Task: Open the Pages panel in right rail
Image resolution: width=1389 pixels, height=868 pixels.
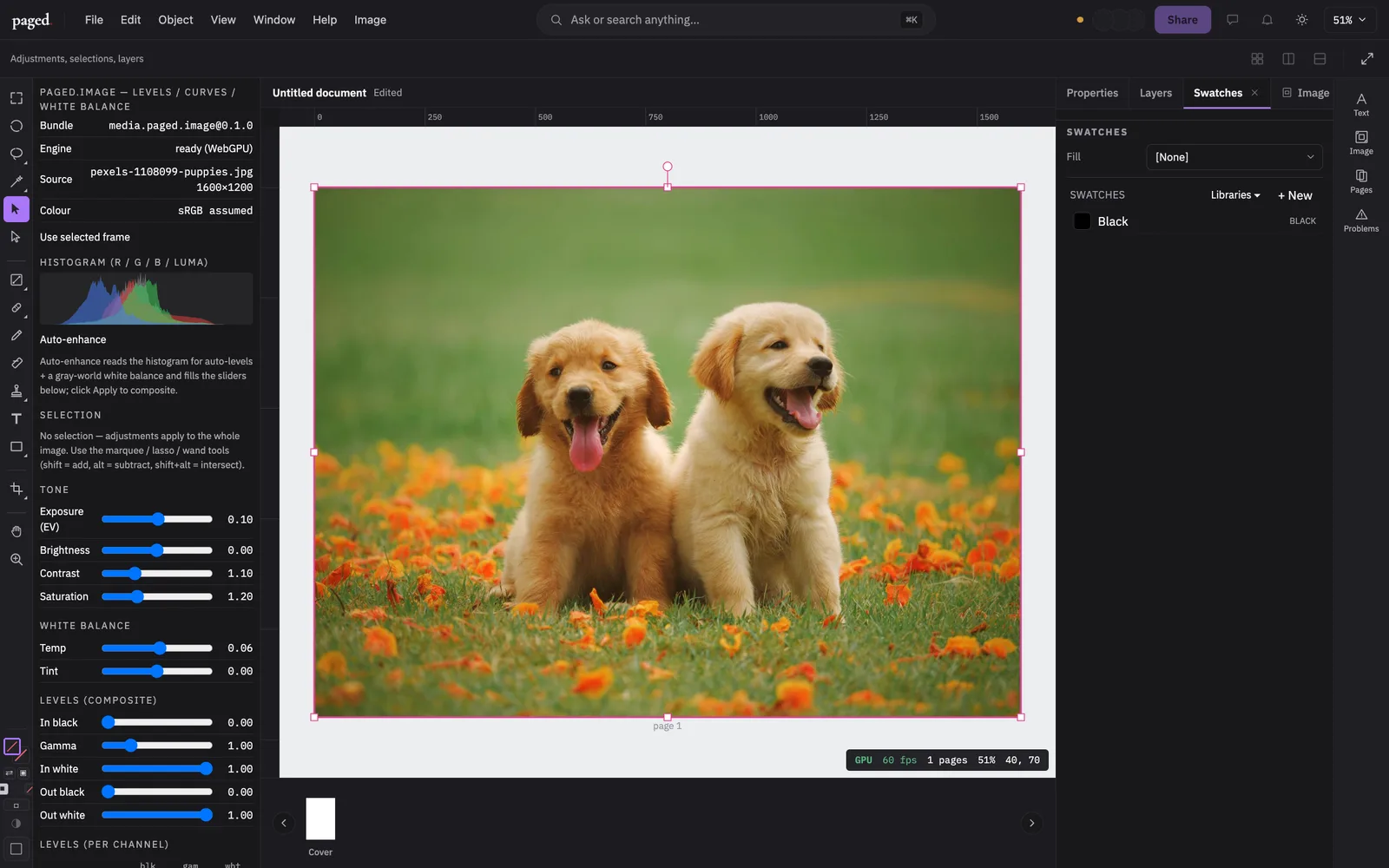Action: (1361, 181)
